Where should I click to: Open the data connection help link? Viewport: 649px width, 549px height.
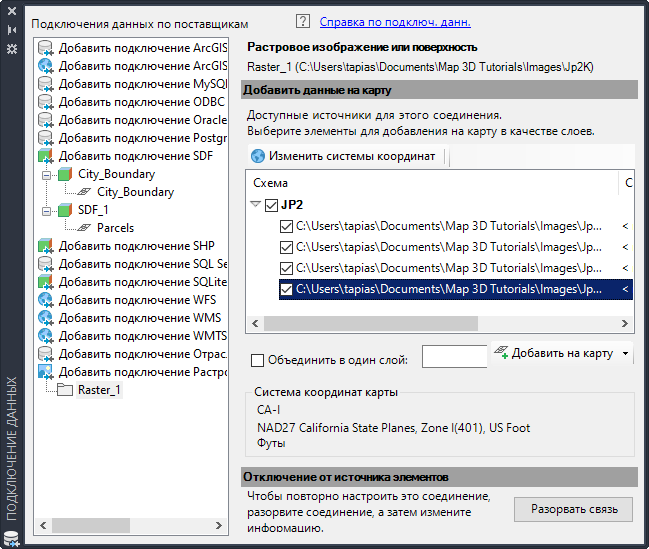pyautogui.click(x=395, y=22)
